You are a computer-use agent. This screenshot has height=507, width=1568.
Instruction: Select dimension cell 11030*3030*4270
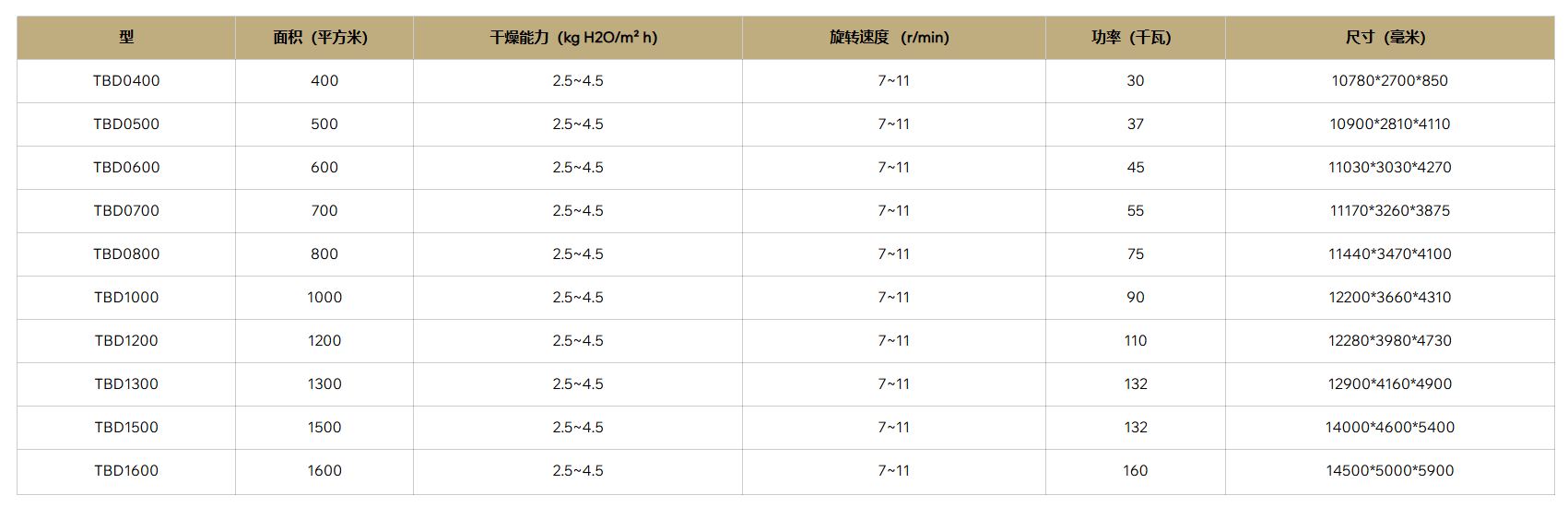1389,168
